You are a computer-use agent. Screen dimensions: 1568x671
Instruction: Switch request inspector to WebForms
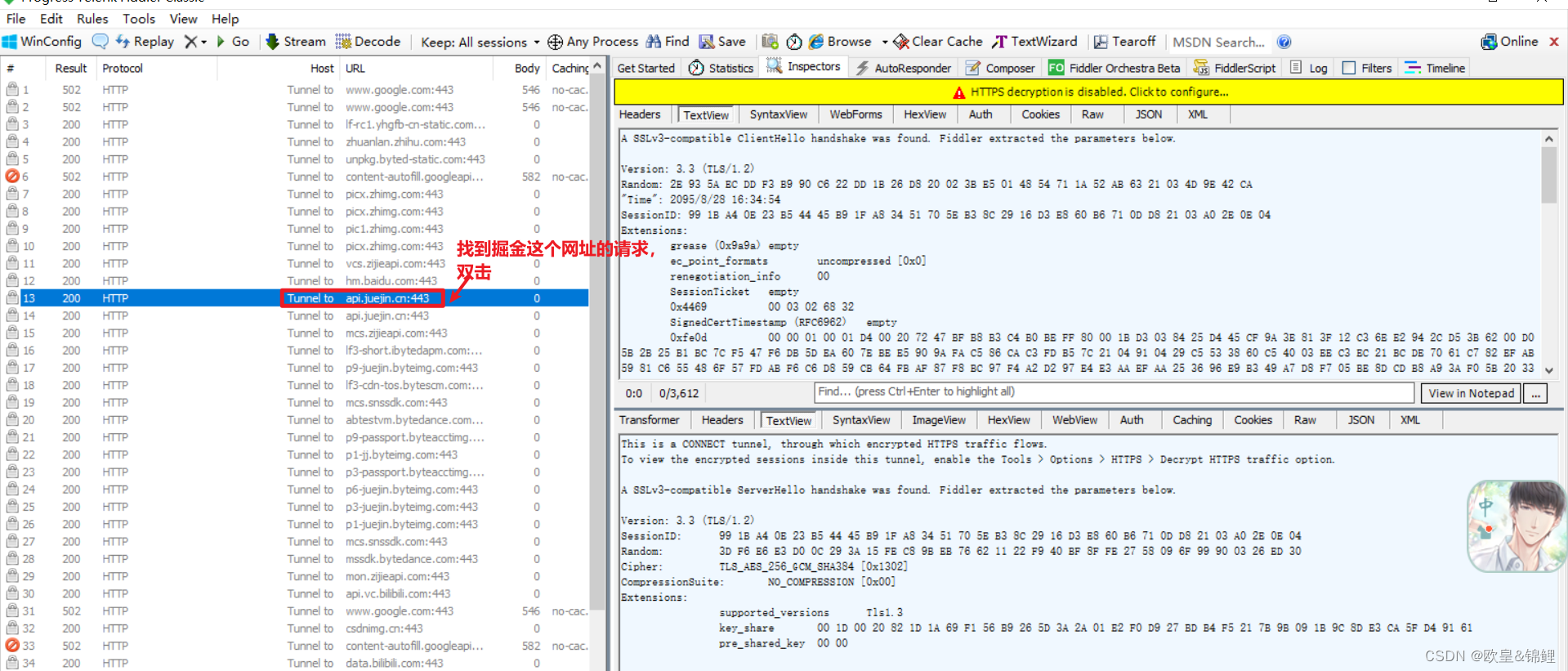point(855,114)
